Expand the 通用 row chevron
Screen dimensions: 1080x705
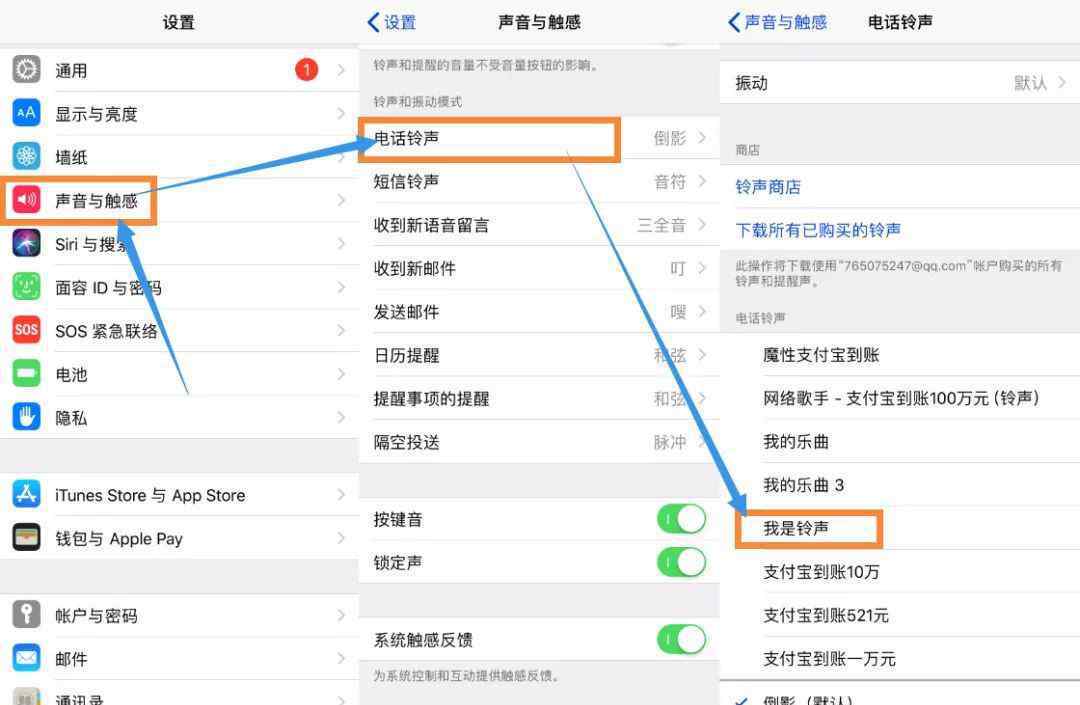(x=341, y=70)
